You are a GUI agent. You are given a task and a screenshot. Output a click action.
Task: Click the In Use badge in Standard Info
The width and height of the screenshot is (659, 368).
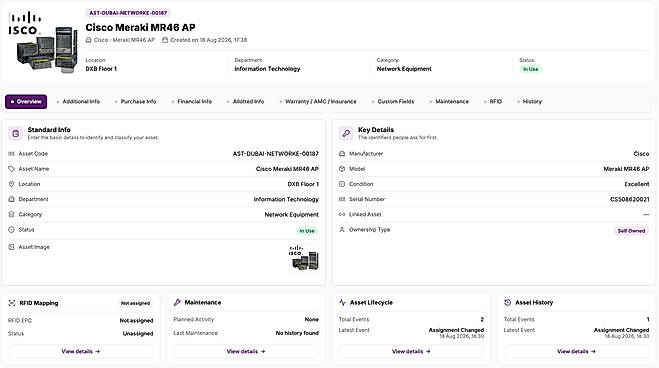click(x=307, y=231)
